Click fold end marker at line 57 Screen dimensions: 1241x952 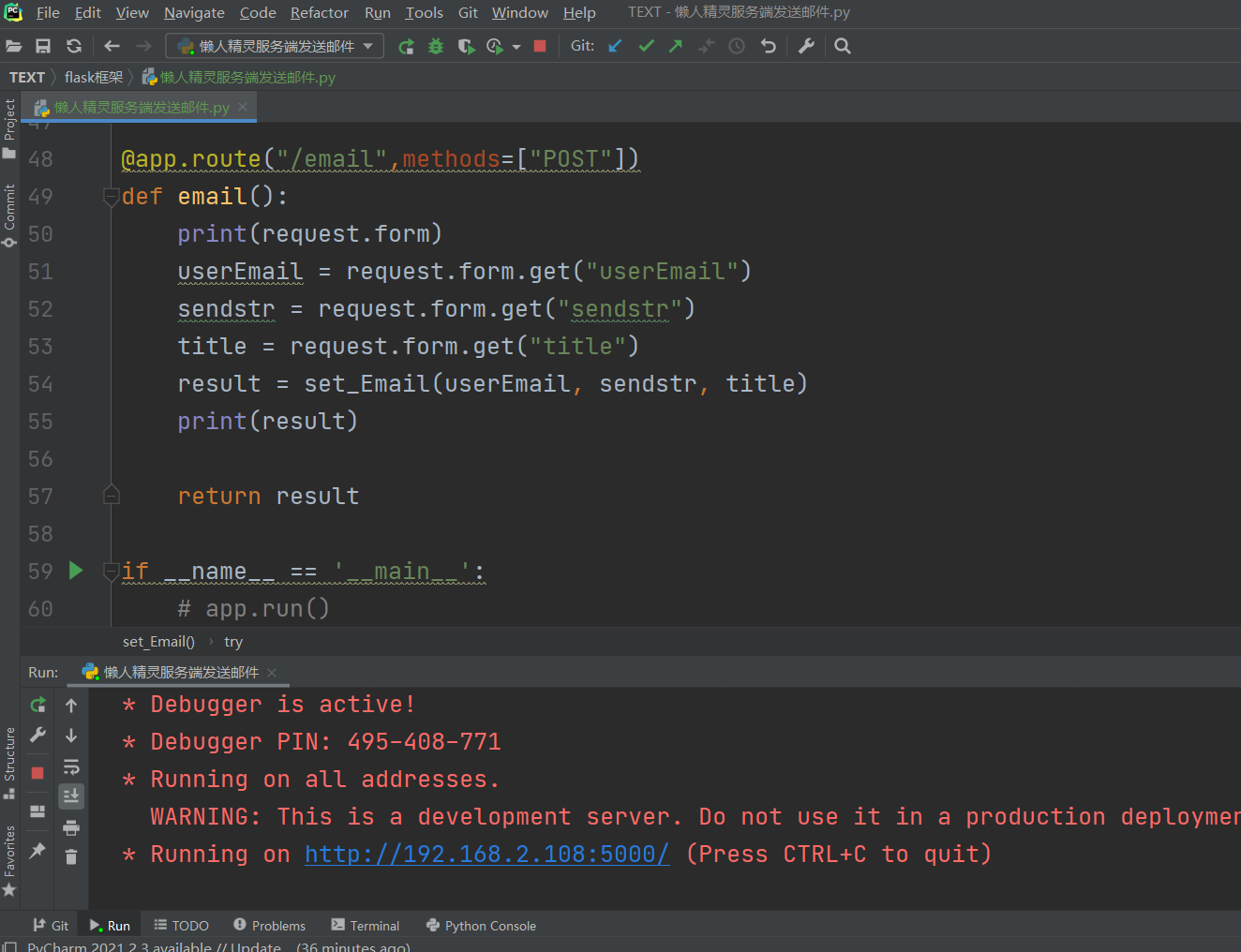point(112,495)
